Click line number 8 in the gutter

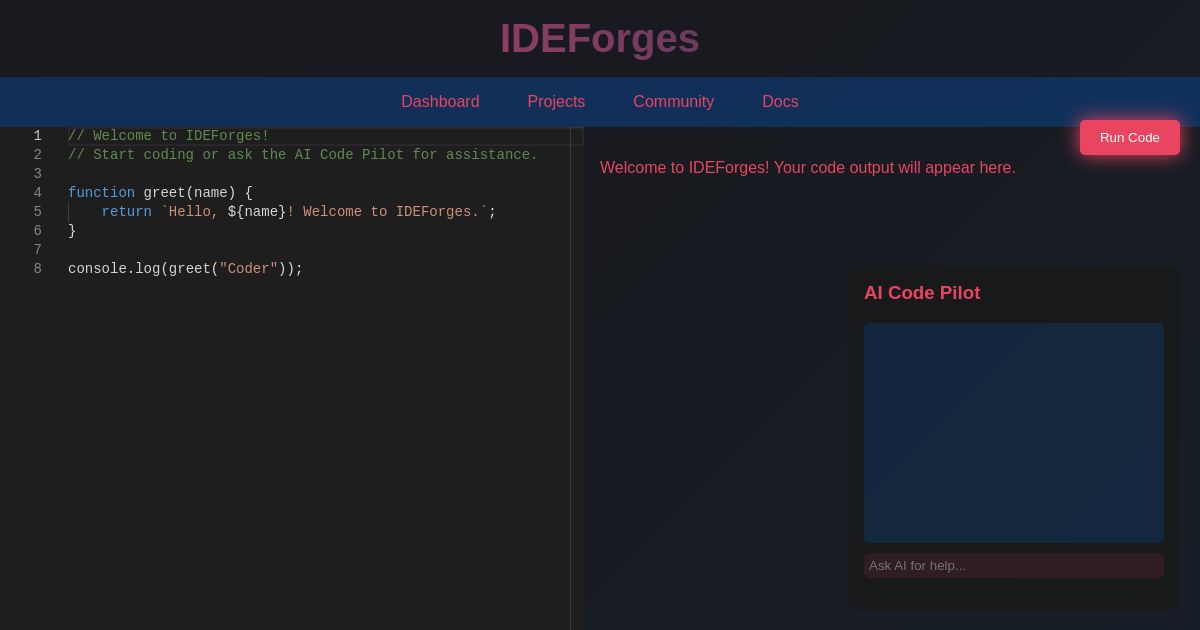(38, 269)
